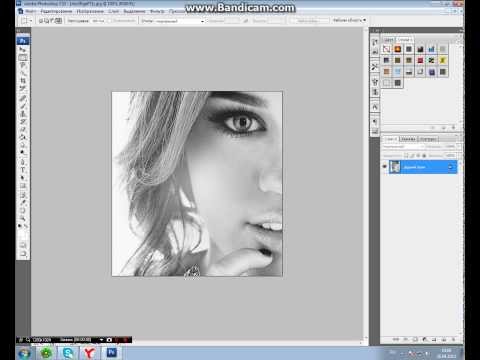Choose New selection mode in options bar

41,21
